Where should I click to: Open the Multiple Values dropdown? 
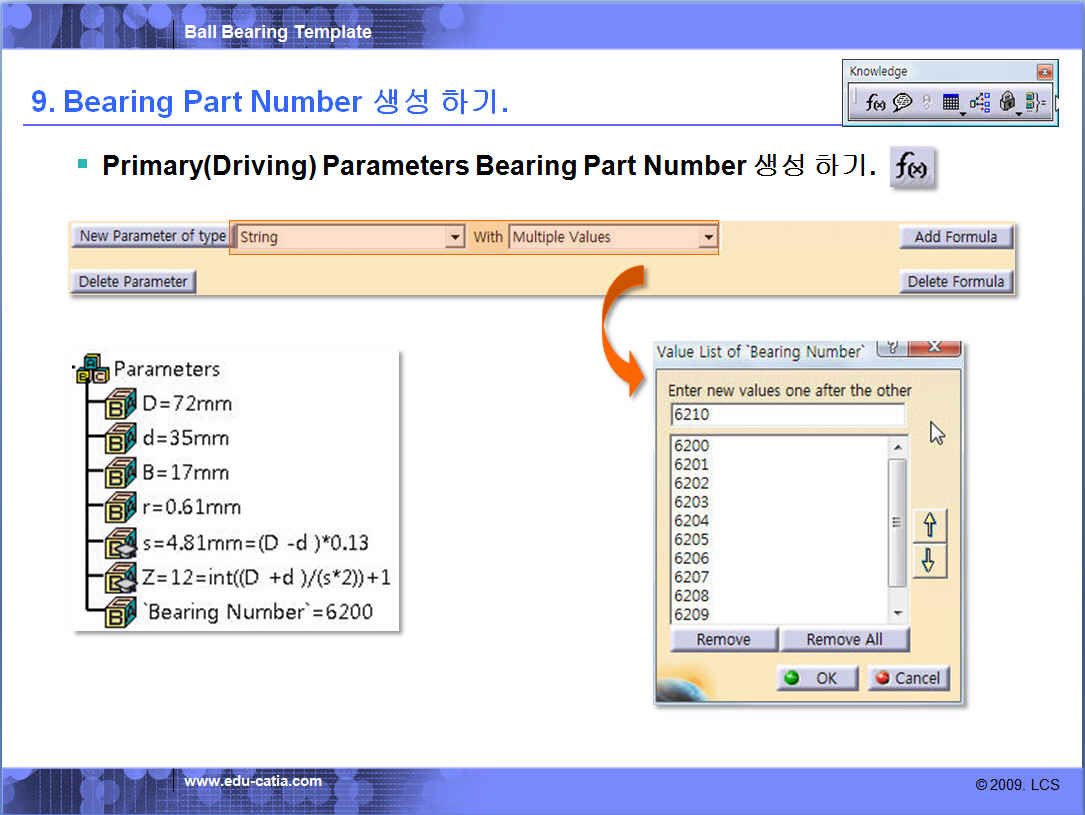click(708, 237)
